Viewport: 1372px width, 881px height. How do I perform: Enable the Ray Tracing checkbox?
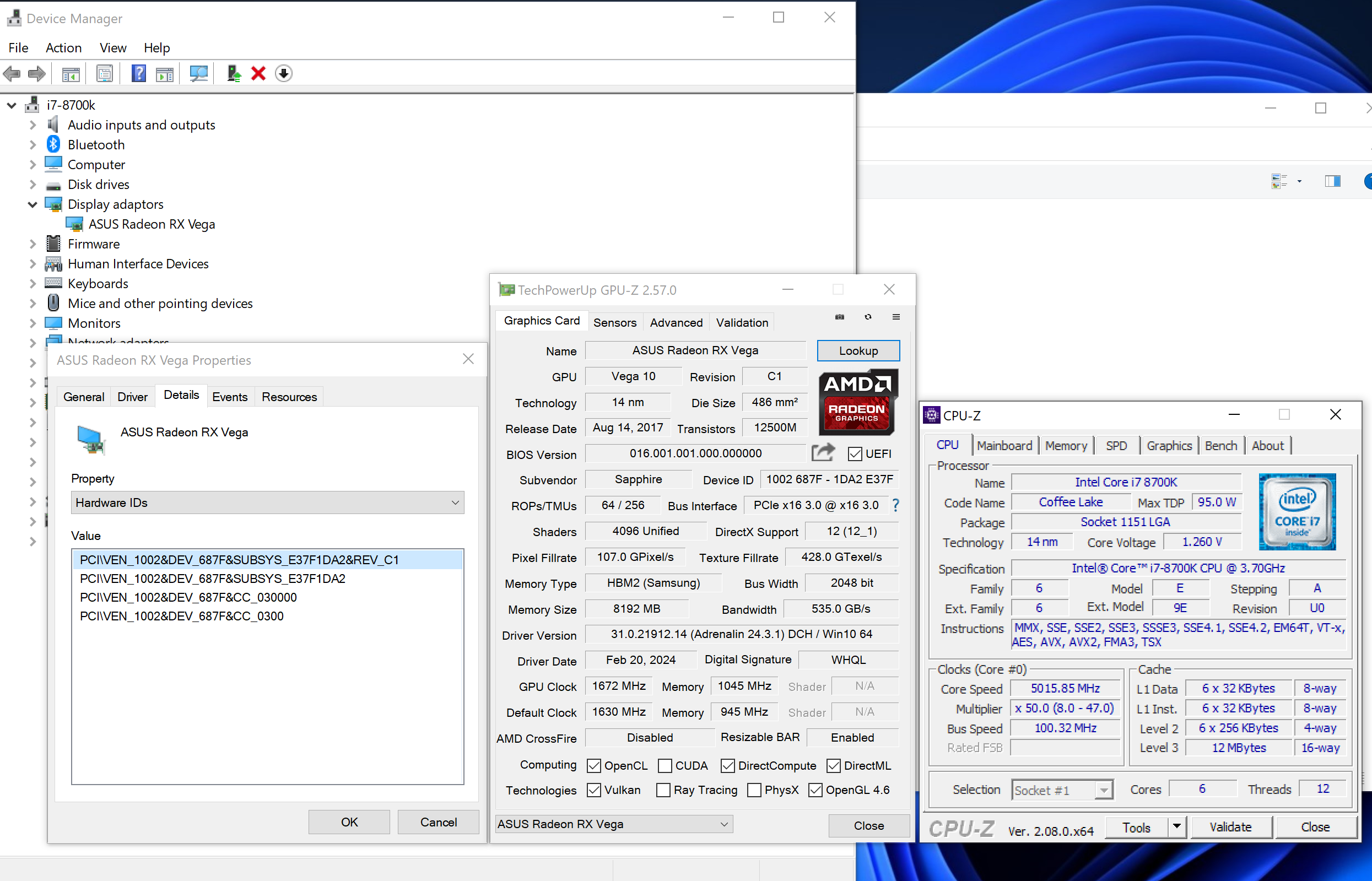[x=663, y=790]
